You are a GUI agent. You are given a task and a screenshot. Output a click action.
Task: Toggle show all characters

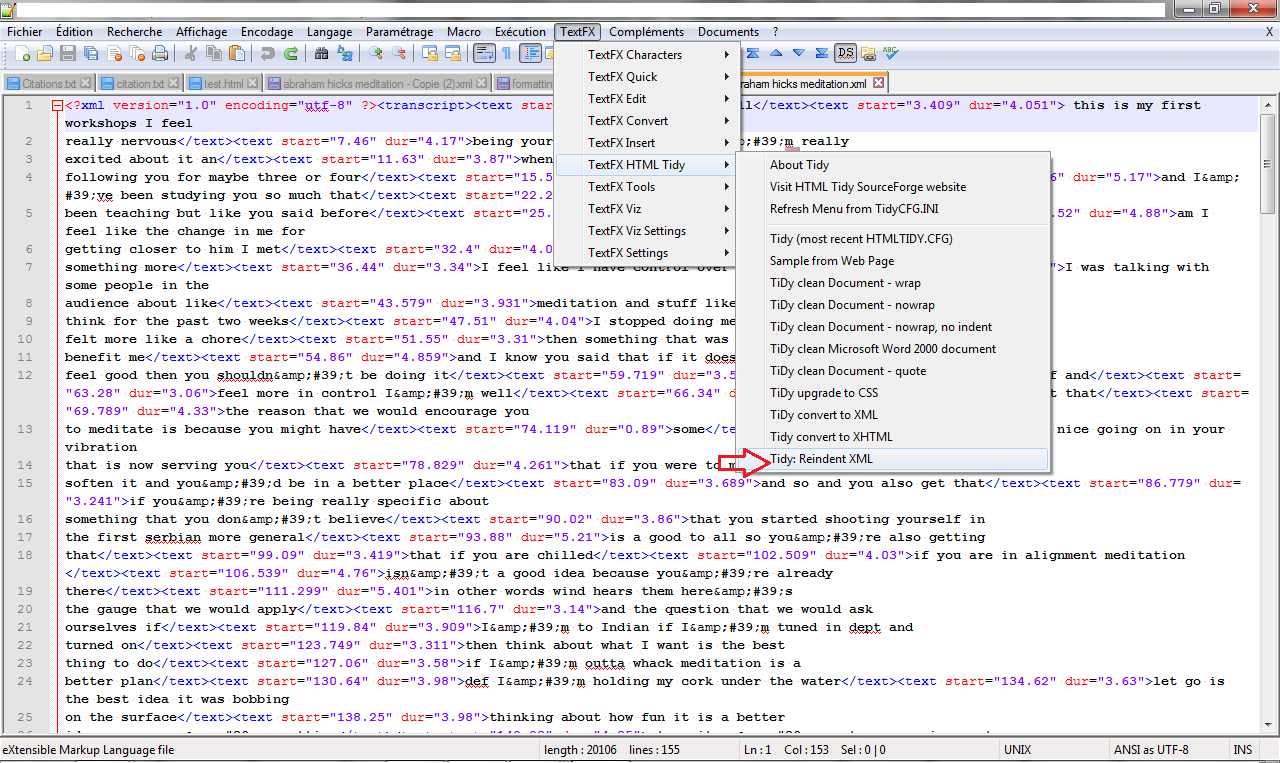pos(507,53)
